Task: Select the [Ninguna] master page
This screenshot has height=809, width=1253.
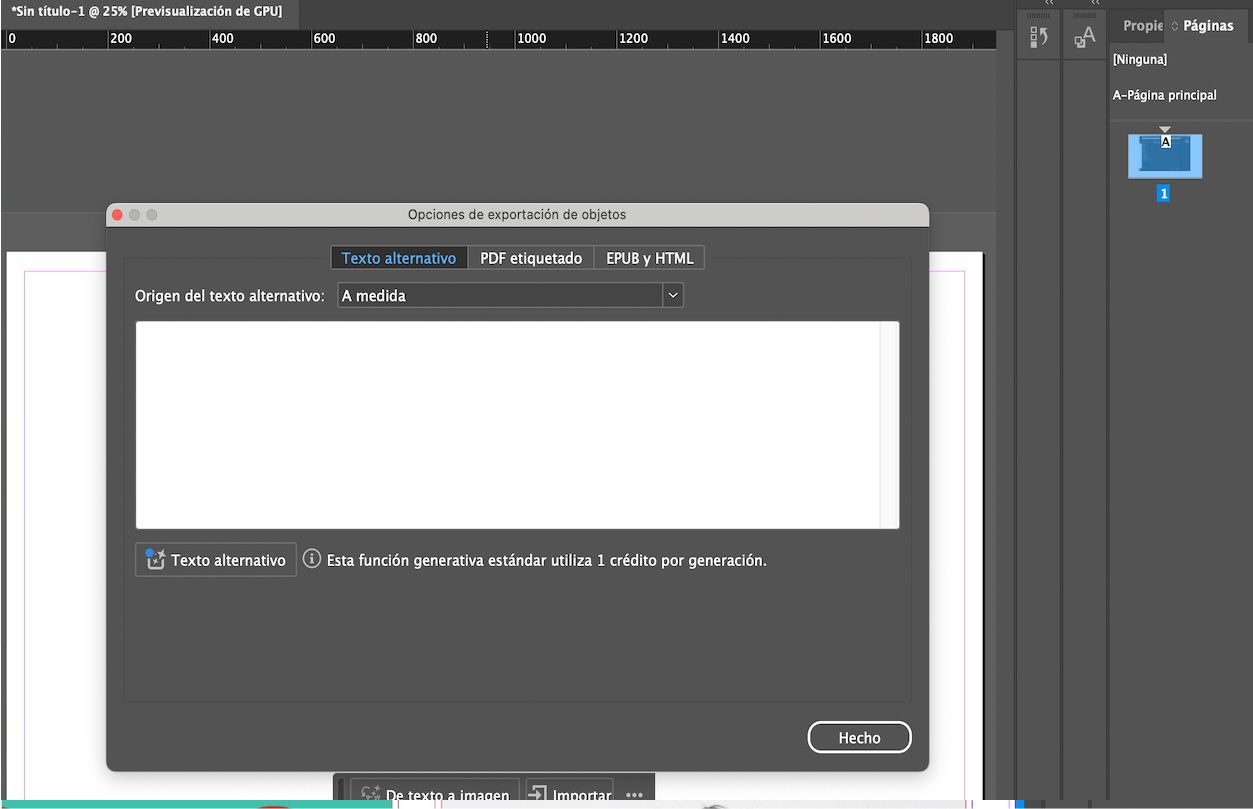Action: 1138,59
